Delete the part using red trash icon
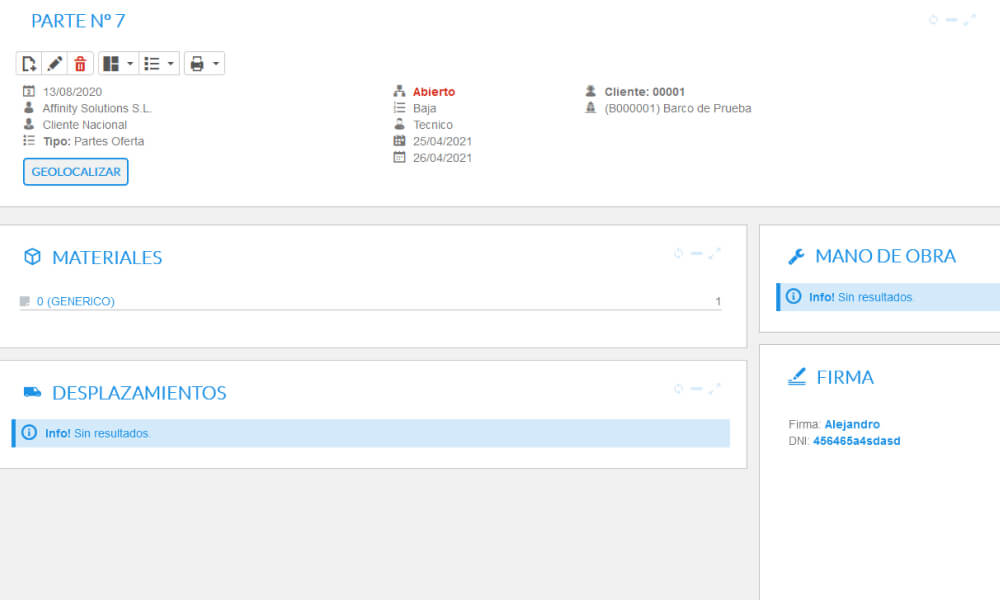 coord(80,64)
